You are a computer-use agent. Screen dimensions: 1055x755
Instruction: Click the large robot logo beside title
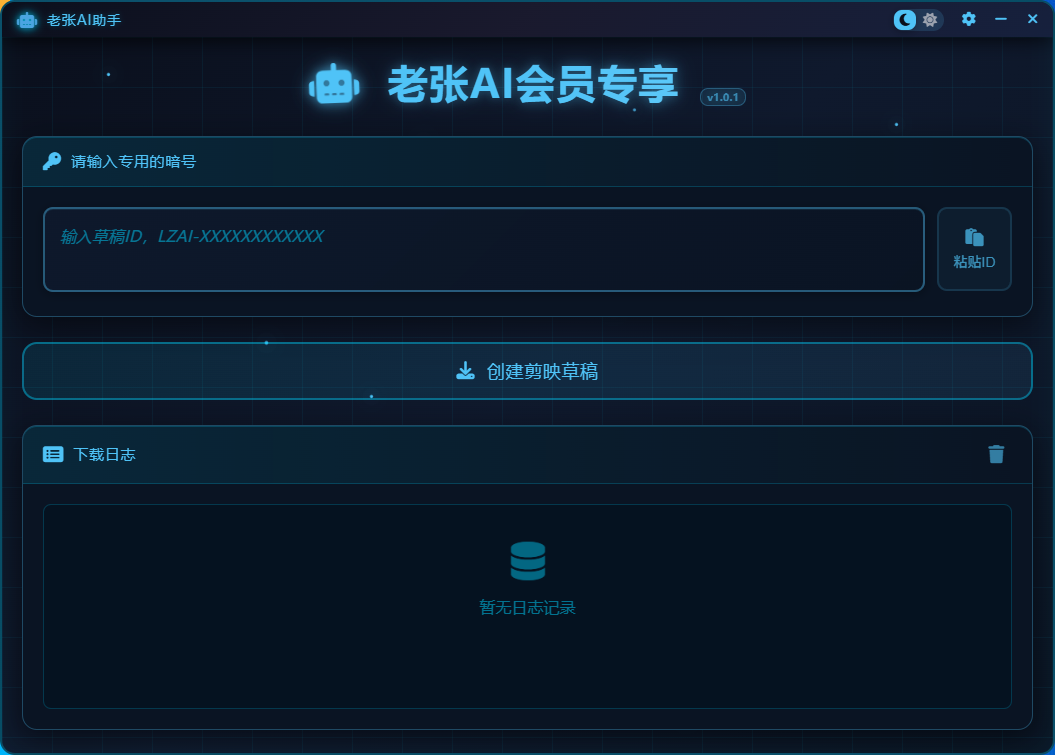pyautogui.click(x=334, y=85)
